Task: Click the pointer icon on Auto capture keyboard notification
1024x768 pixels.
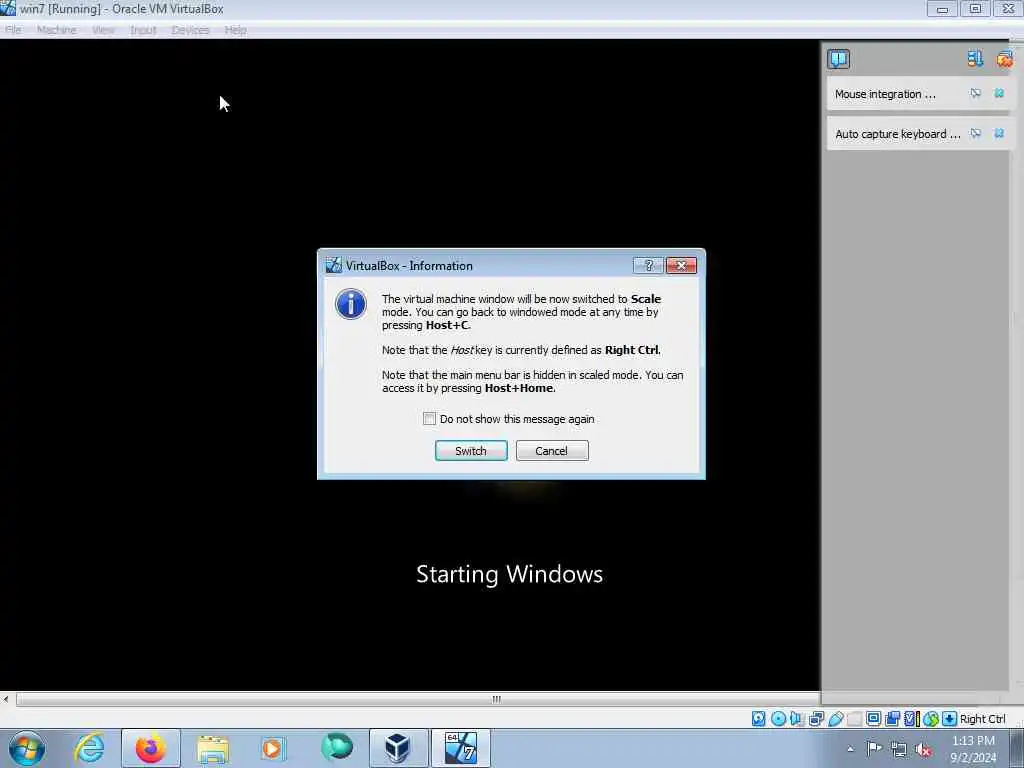Action: pos(976,133)
